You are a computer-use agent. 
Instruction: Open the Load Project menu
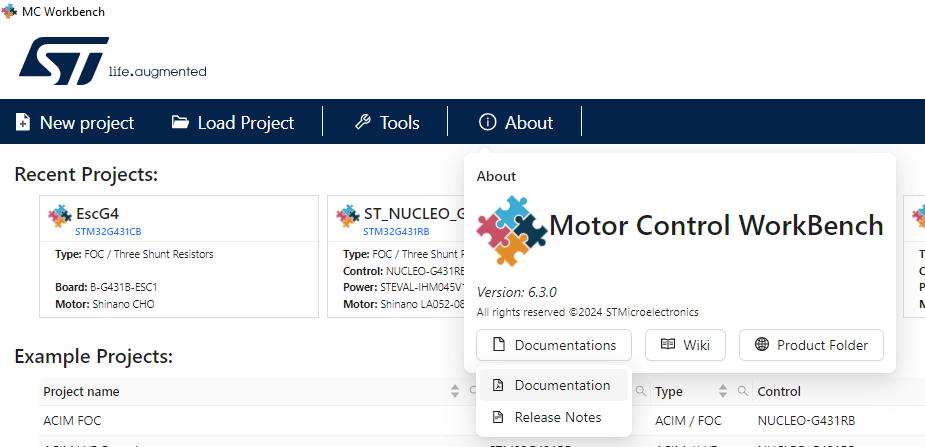[x=232, y=123]
